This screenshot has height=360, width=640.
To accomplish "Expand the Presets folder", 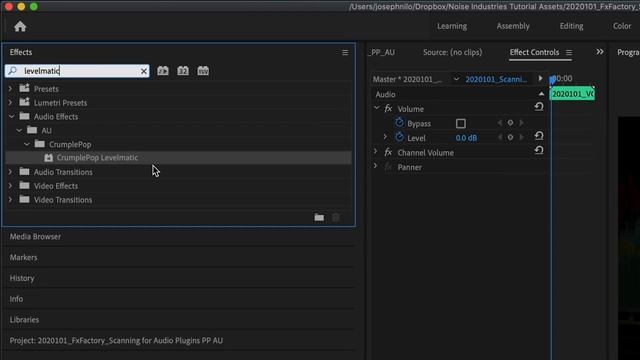I will tap(11, 89).
